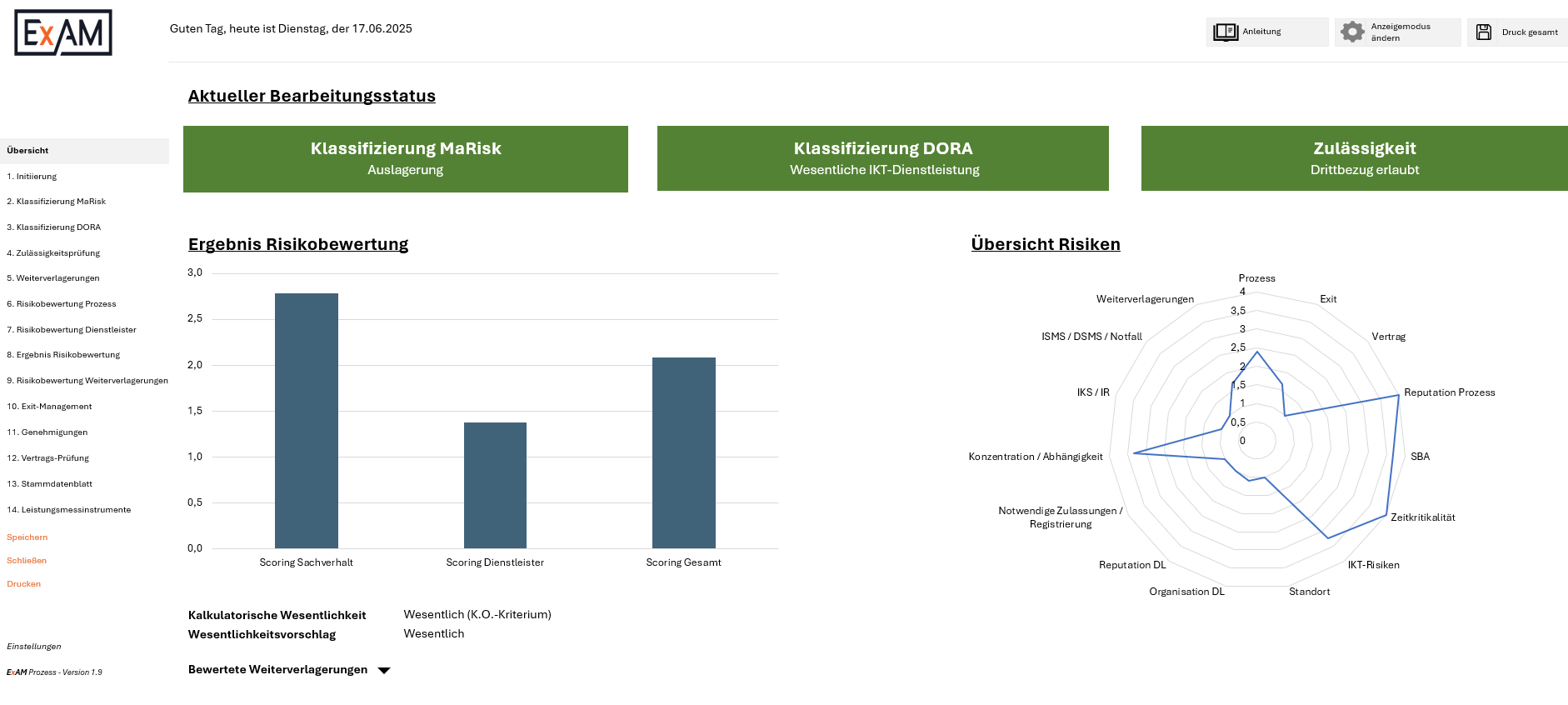Open 1. Initiierung

(x=32, y=177)
